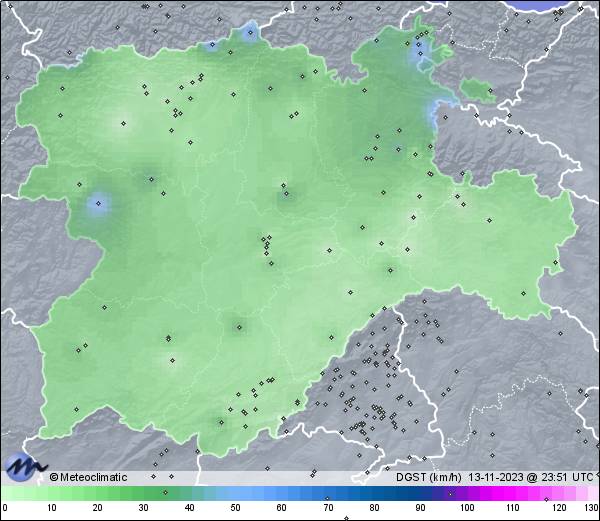The image size is (600, 521).
Task: Click the scale label 40
Action: [x=190, y=508]
